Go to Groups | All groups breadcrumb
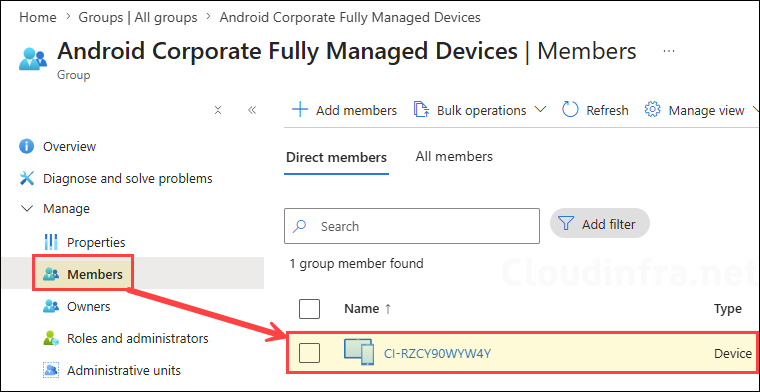The width and height of the screenshot is (760, 392). 138,17
